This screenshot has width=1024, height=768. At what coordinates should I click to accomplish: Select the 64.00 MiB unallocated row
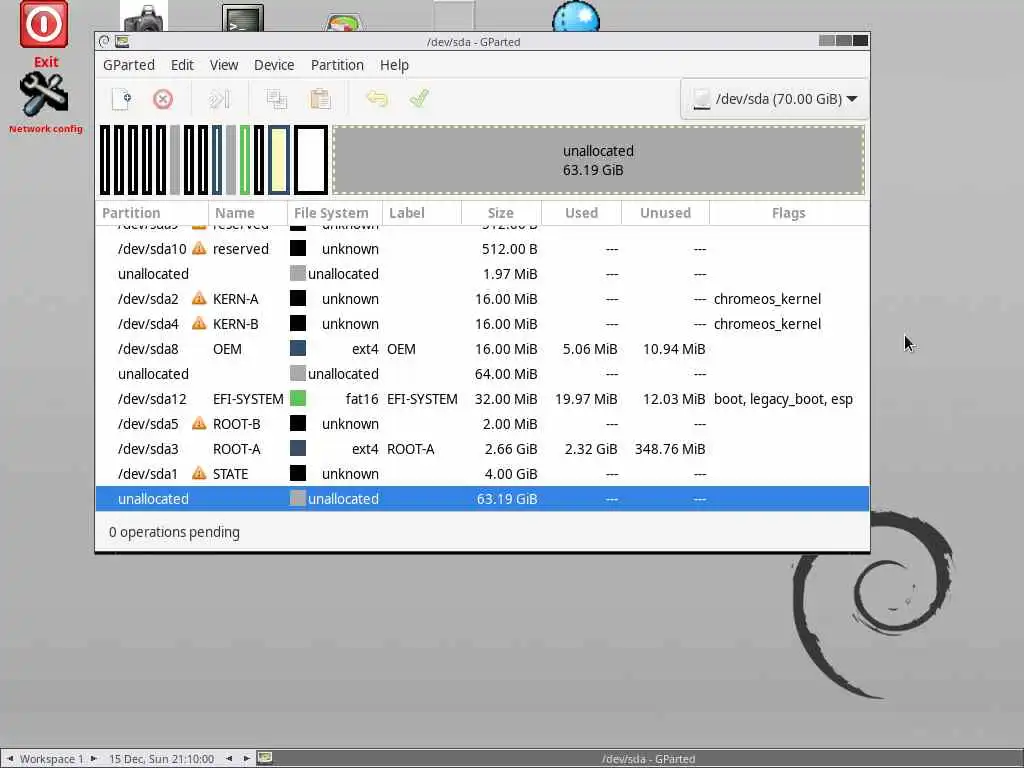tap(482, 374)
